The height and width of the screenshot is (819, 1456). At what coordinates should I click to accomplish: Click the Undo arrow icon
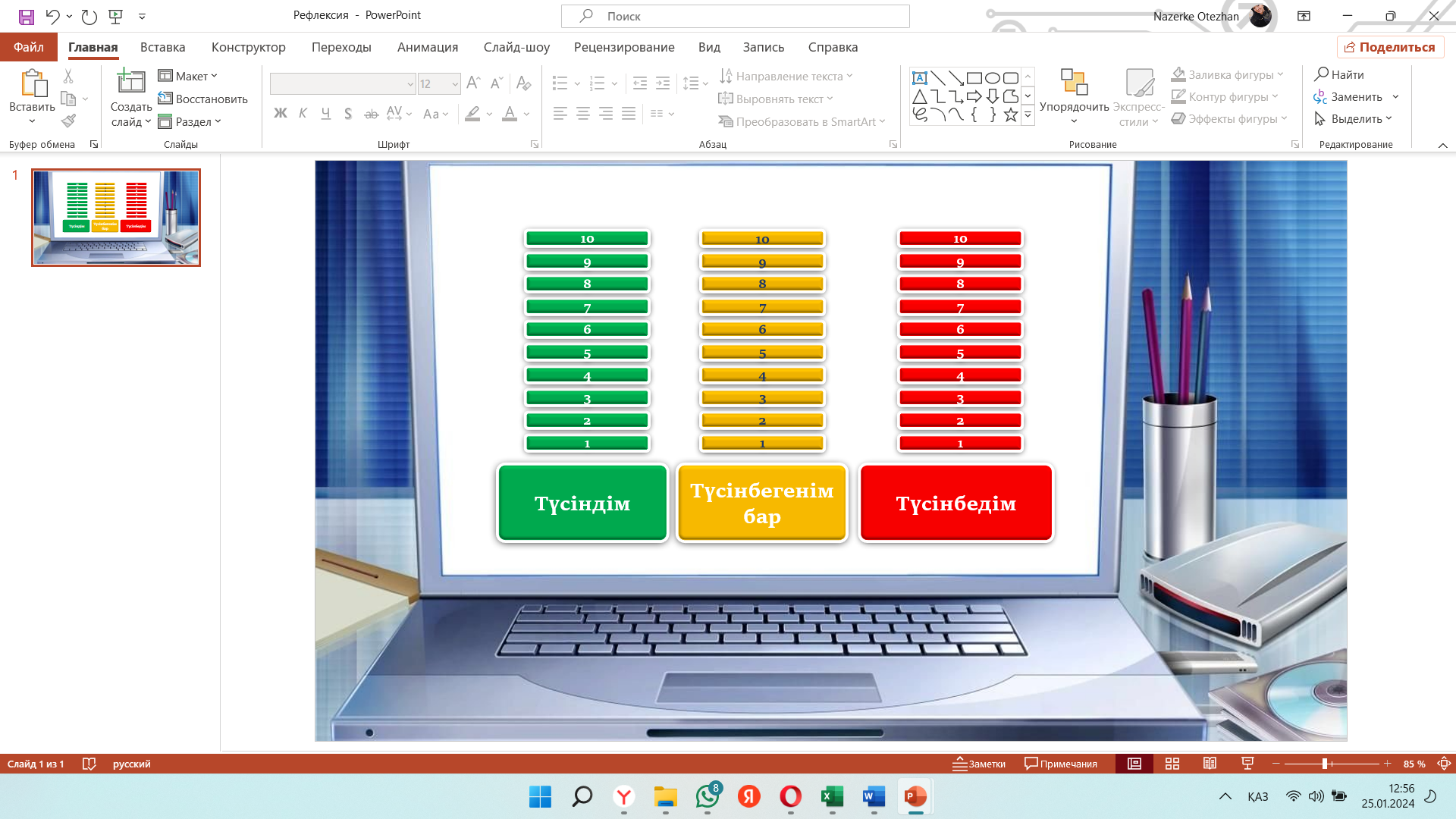(52, 16)
